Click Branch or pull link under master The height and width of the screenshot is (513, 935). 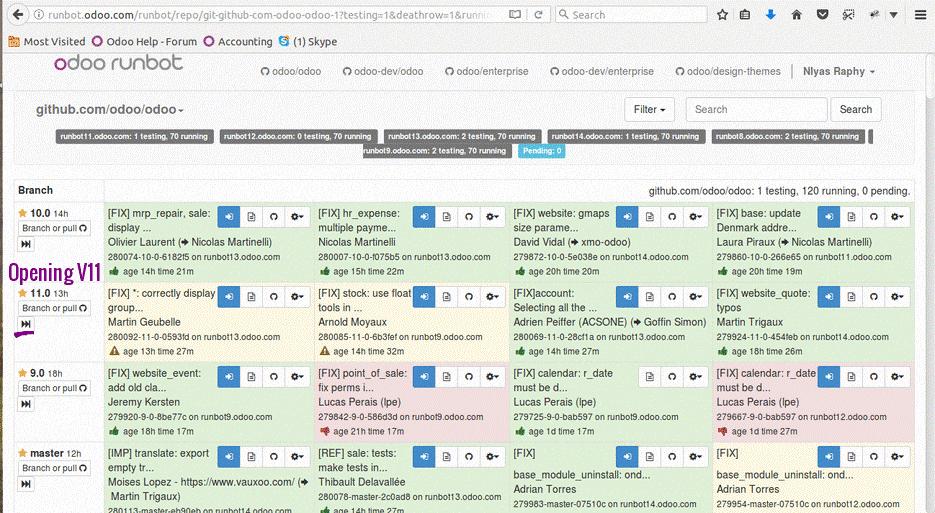click(x=54, y=468)
